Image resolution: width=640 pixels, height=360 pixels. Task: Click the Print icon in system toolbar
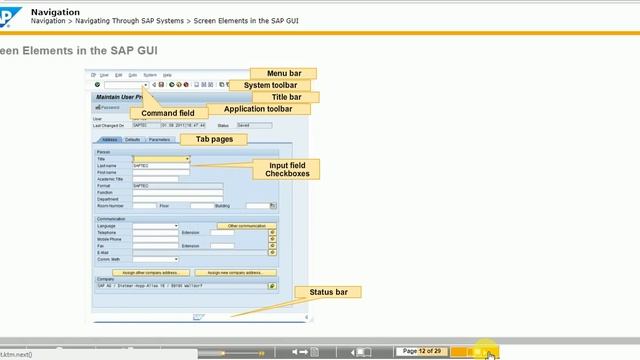[x=196, y=84]
